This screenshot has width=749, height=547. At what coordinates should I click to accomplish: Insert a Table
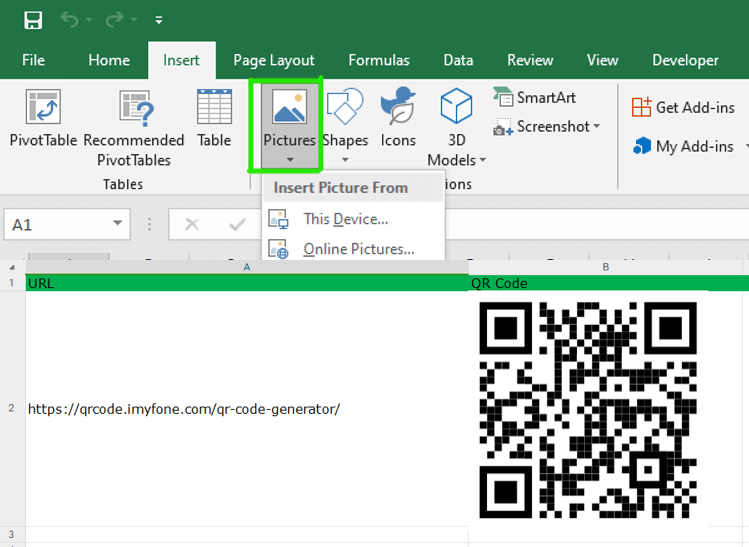(x=214, y=118)
